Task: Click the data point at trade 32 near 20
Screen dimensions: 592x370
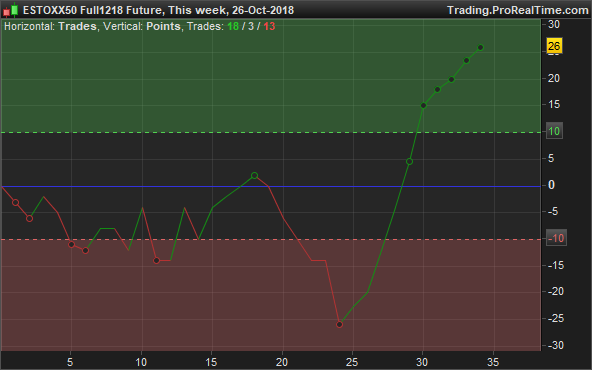Action: 452,80
